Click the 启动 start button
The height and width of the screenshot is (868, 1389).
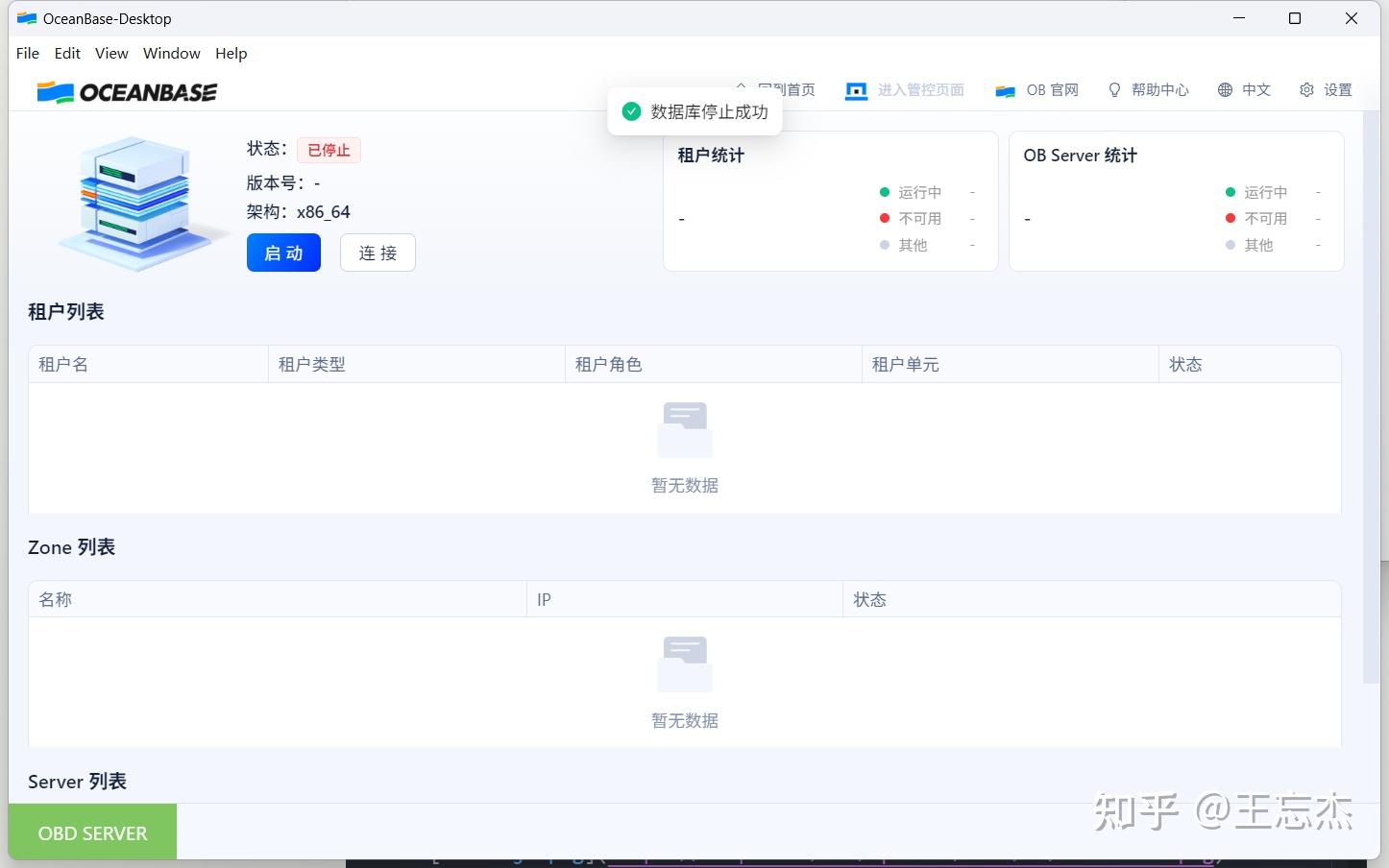coord(282,253)
